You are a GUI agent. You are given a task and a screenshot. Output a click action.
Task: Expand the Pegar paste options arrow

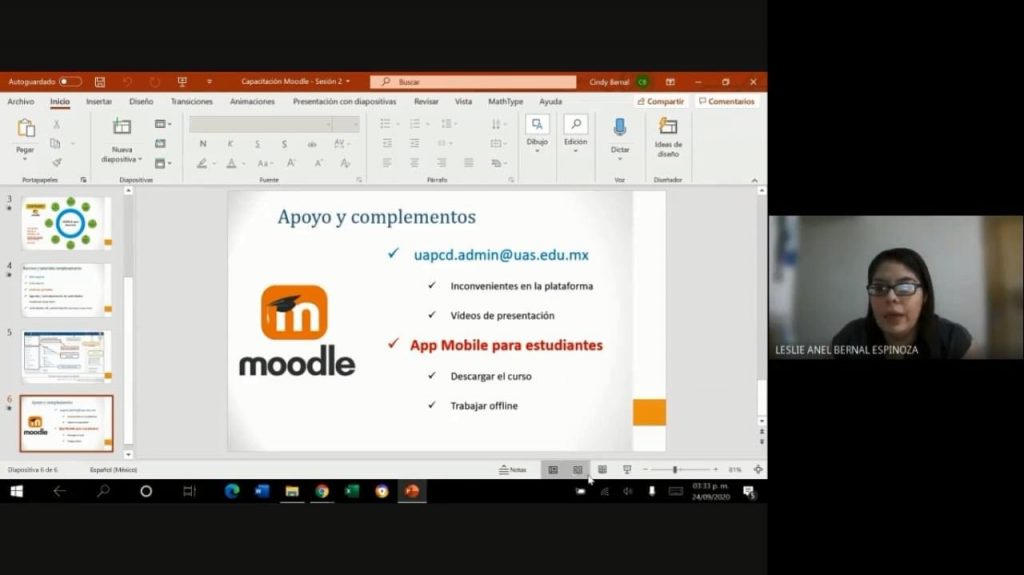click(x=25, y=159)
